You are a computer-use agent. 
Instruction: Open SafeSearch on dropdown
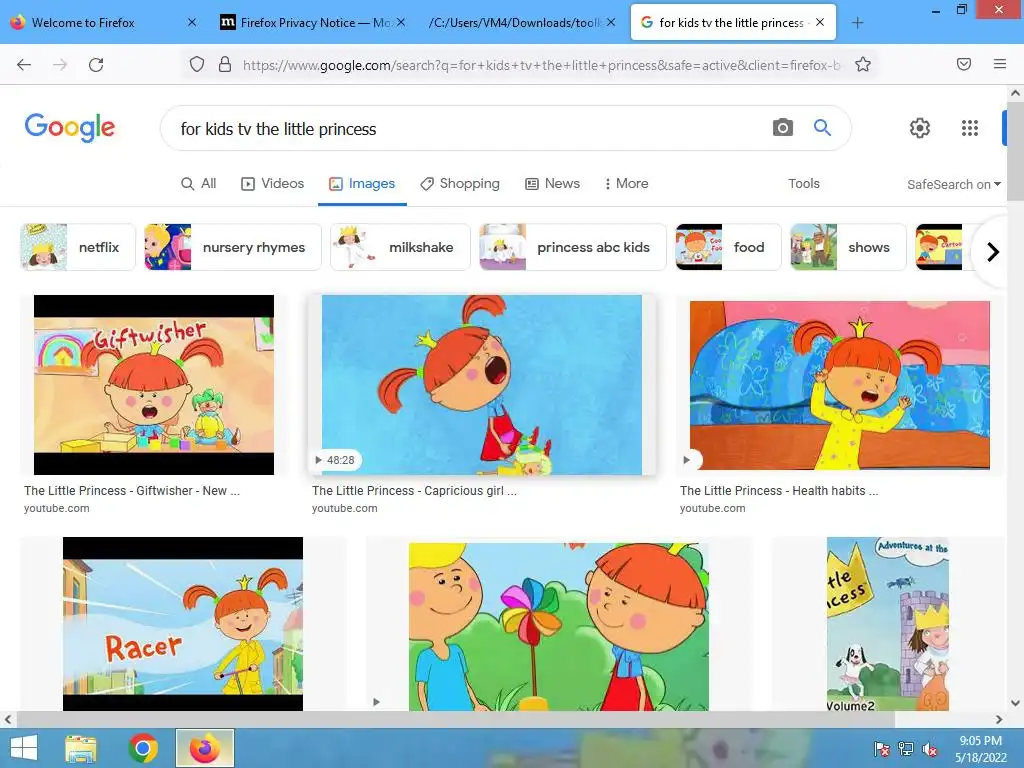953,184
